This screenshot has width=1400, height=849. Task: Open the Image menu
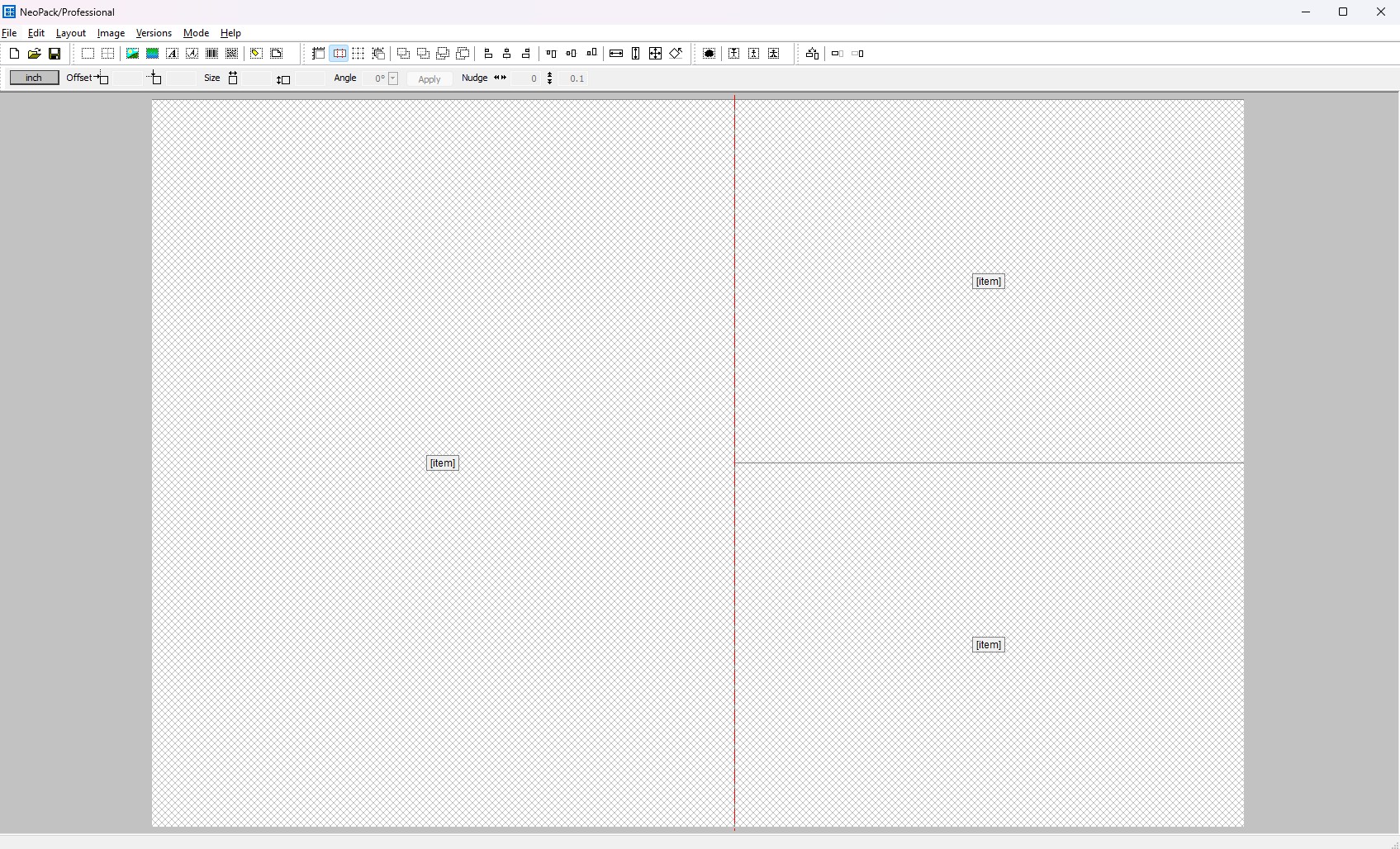[x=111, y=33]
